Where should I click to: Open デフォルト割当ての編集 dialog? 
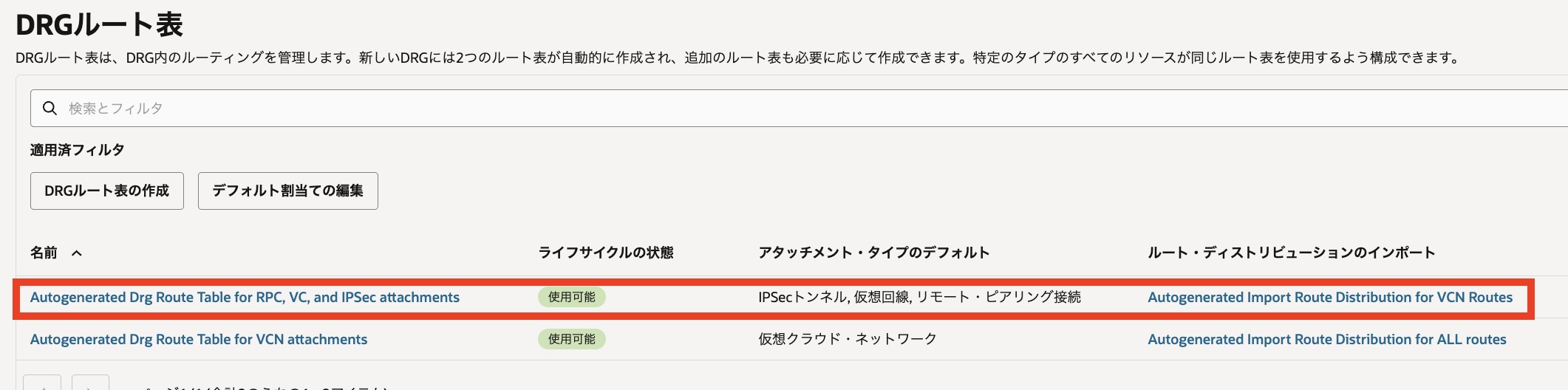coord(287,191)
